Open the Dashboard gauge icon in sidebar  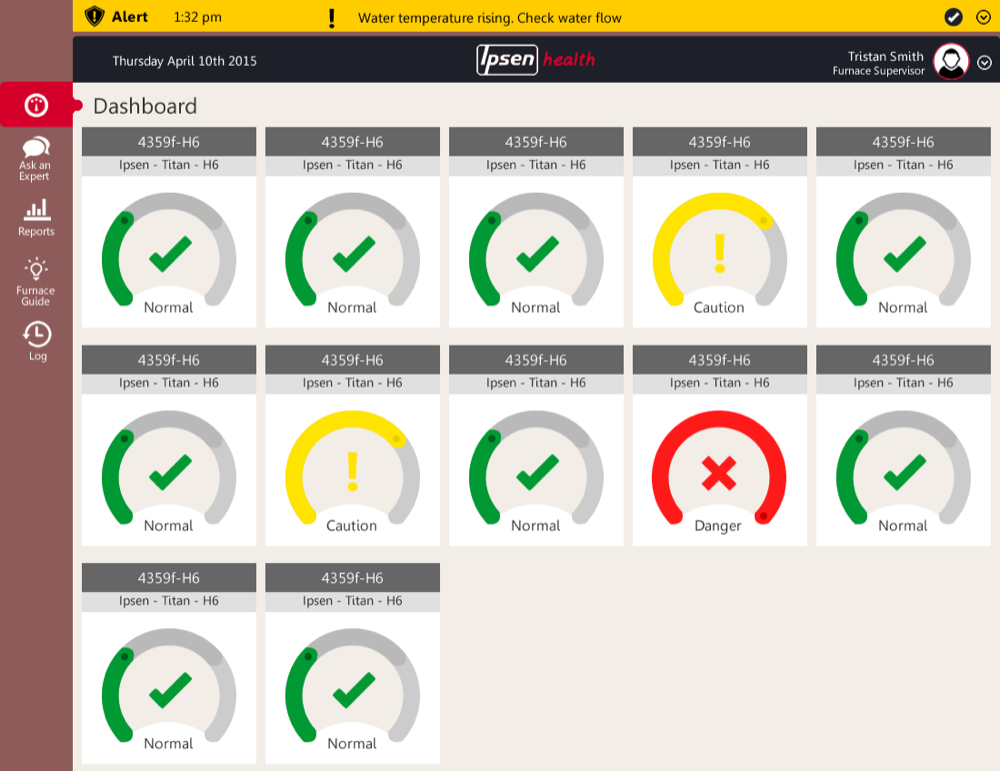point(37,105)
